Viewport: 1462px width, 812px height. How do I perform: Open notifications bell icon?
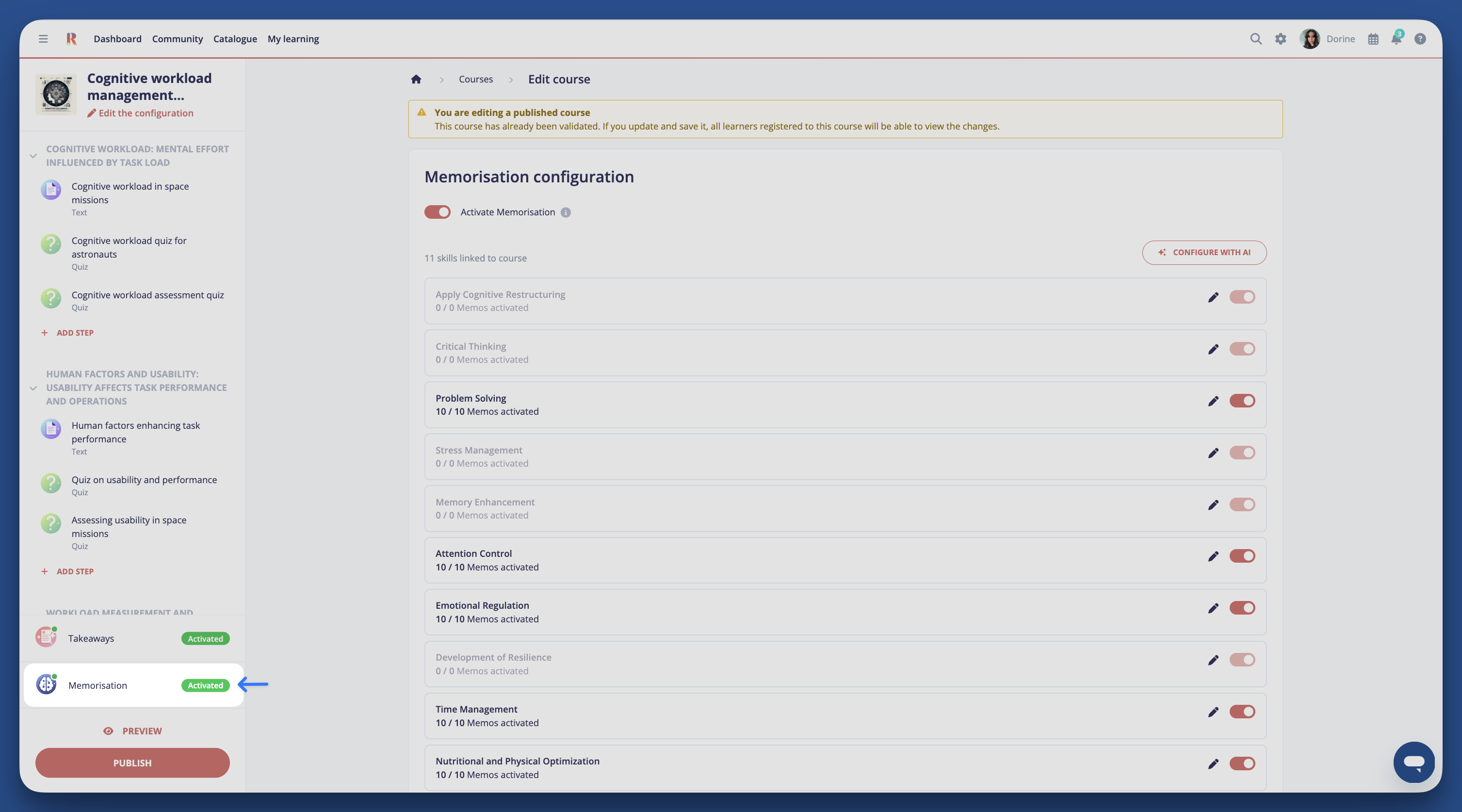[x=1396, y=39]
